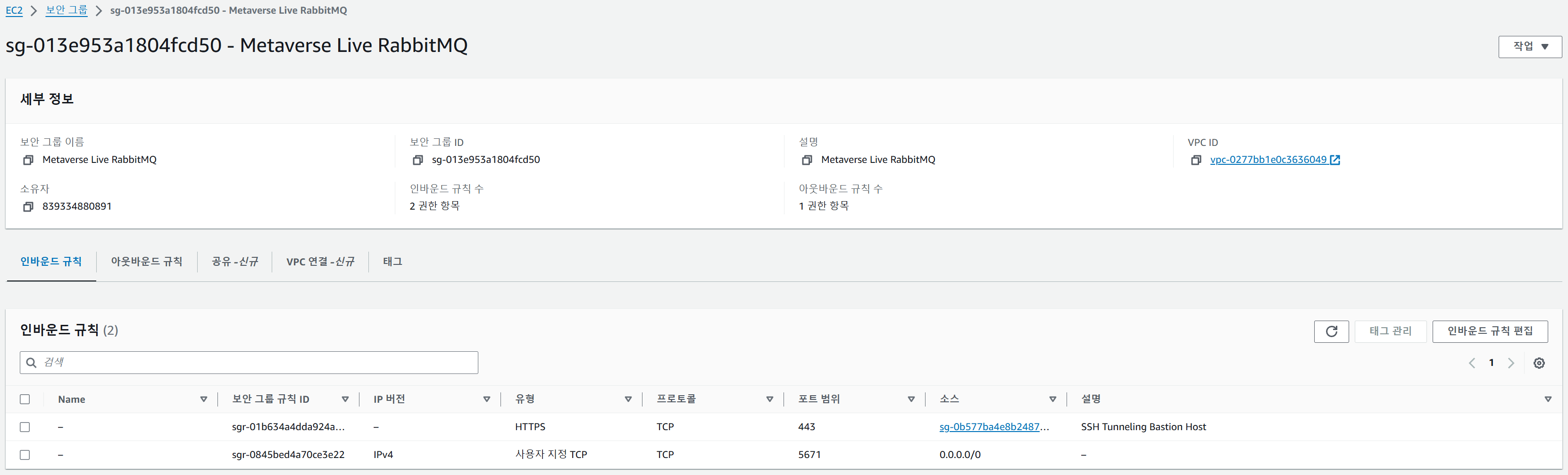Focus the inbound rules 검색 field
Screen dimensions: 1568x475
pos(256,363)
